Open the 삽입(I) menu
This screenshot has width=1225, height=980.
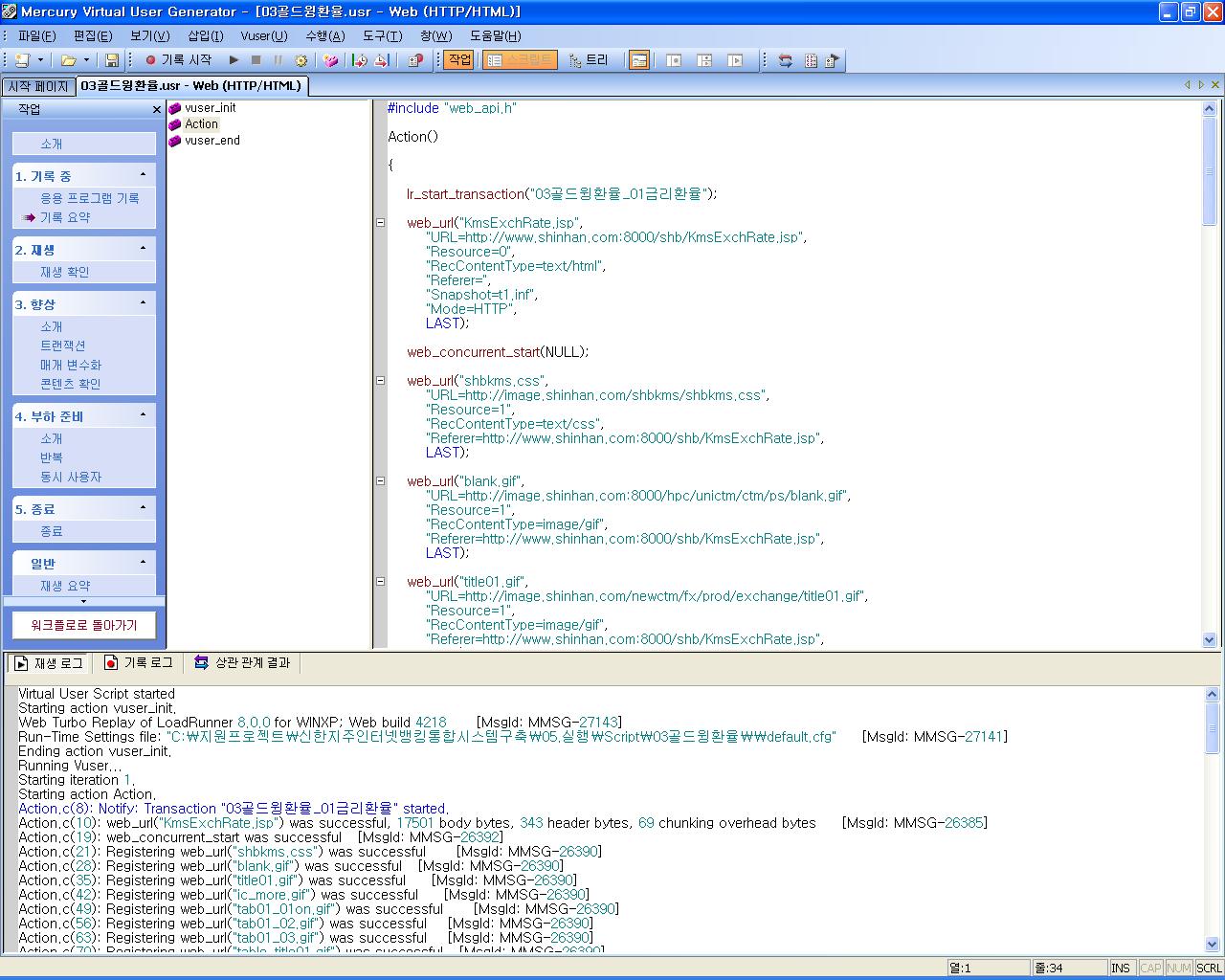pos(205,35)
